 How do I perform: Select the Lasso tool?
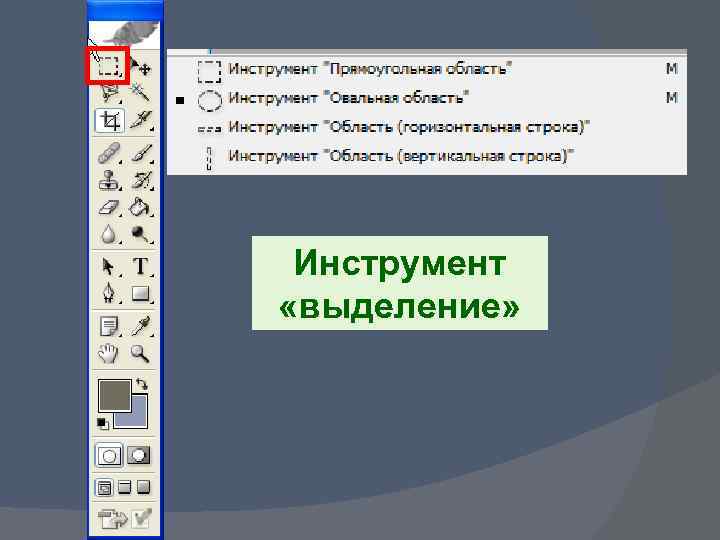click(109, 93)
